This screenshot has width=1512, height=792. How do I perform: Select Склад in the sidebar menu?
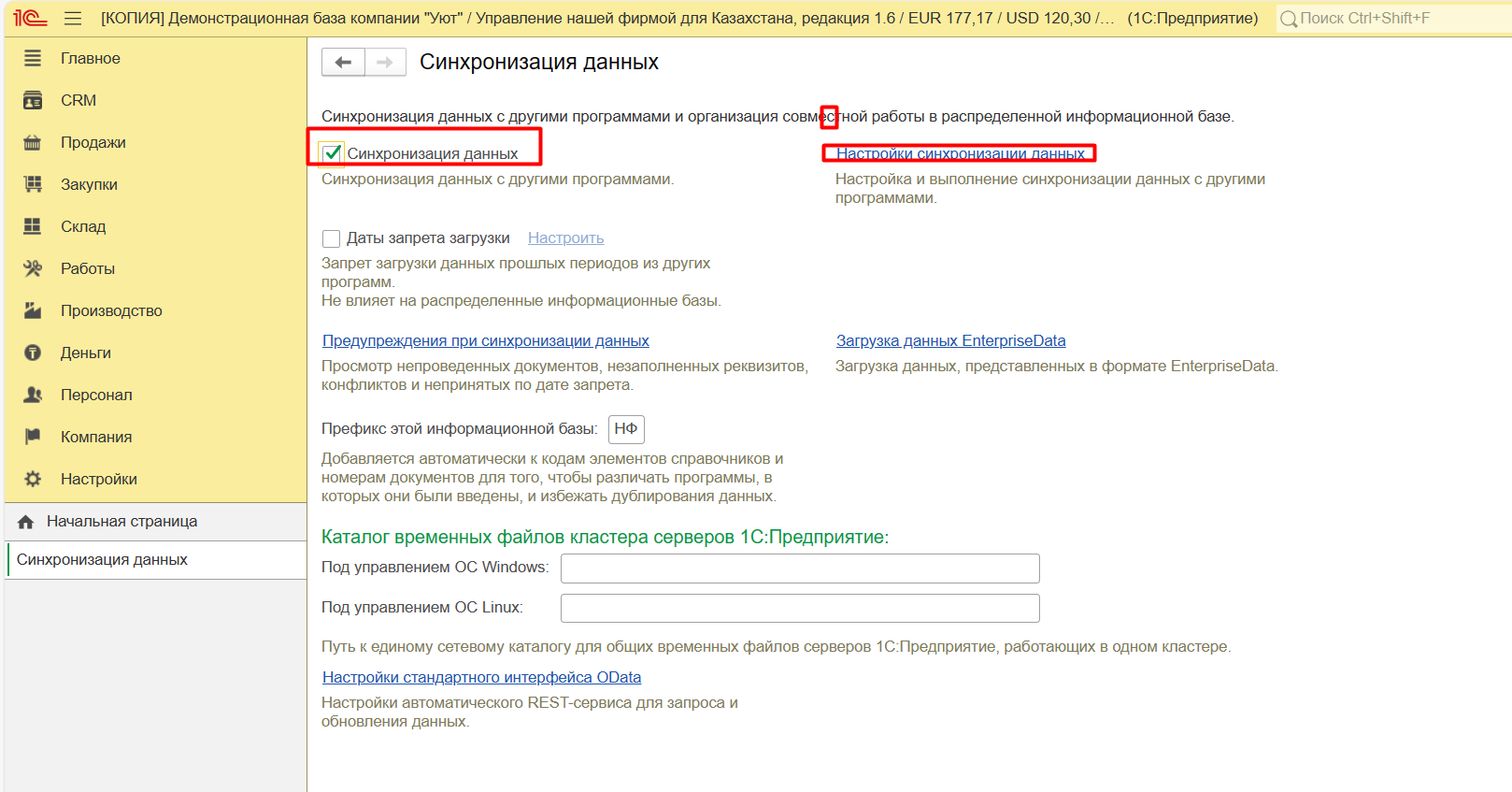point(83,226)
